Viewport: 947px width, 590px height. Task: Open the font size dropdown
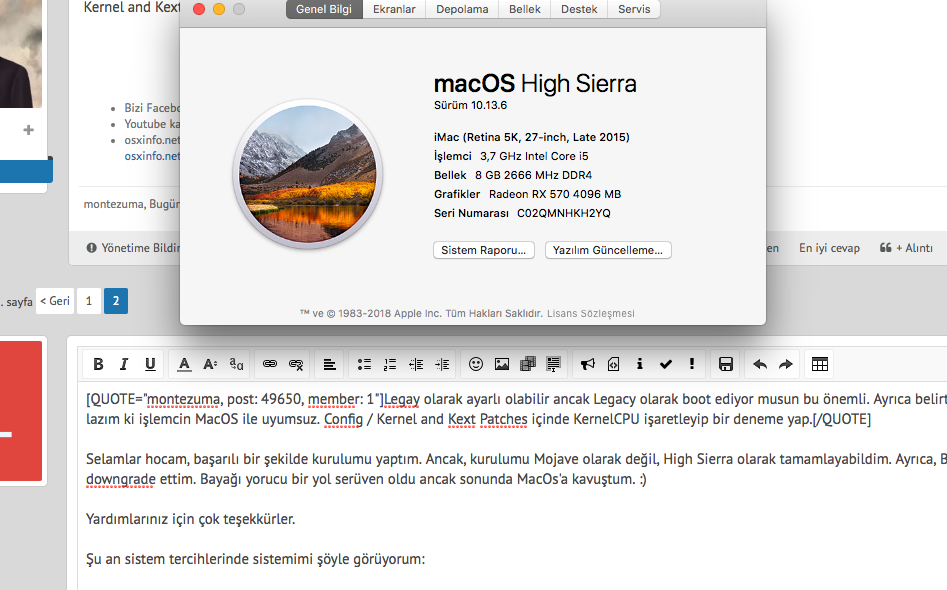(x=210, y=364)
